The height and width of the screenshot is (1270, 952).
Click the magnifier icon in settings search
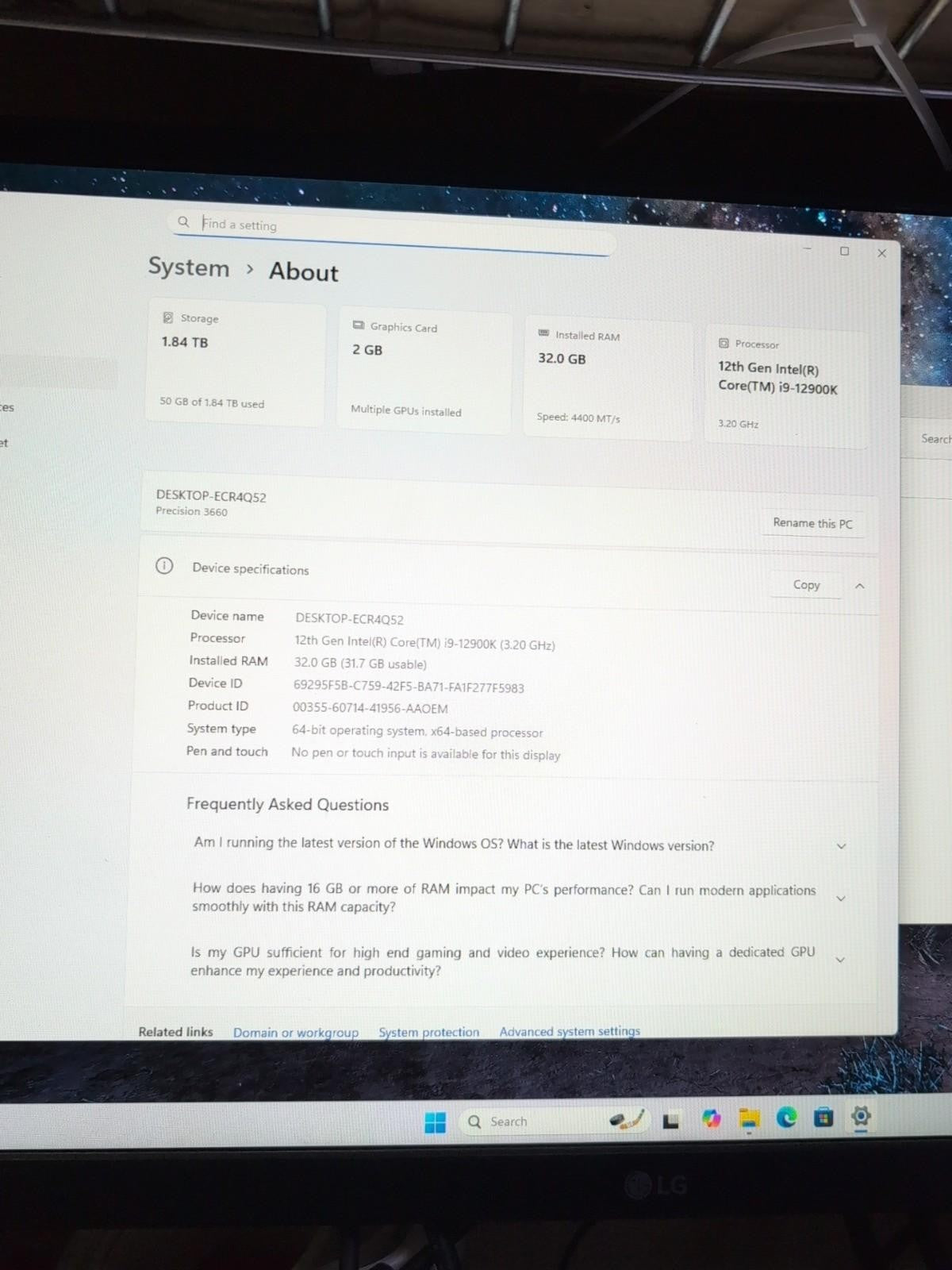(183, 221)
